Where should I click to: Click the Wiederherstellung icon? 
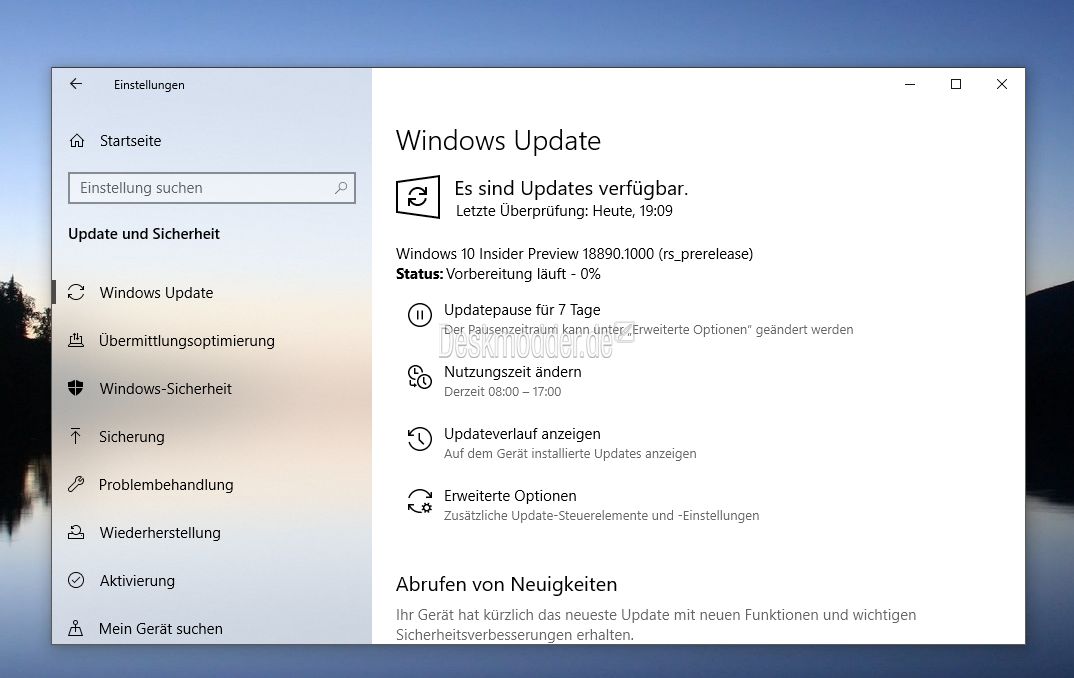coord(76,532)
